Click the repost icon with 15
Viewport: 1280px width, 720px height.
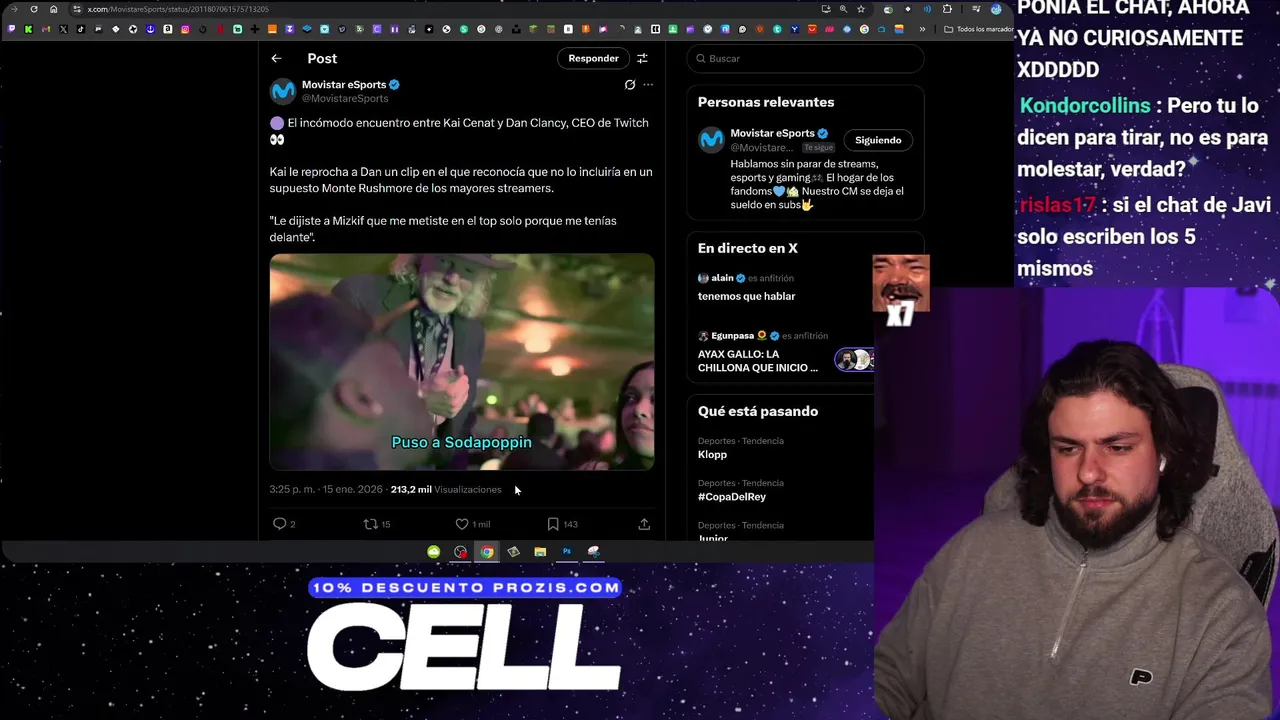tap(370, 524)
